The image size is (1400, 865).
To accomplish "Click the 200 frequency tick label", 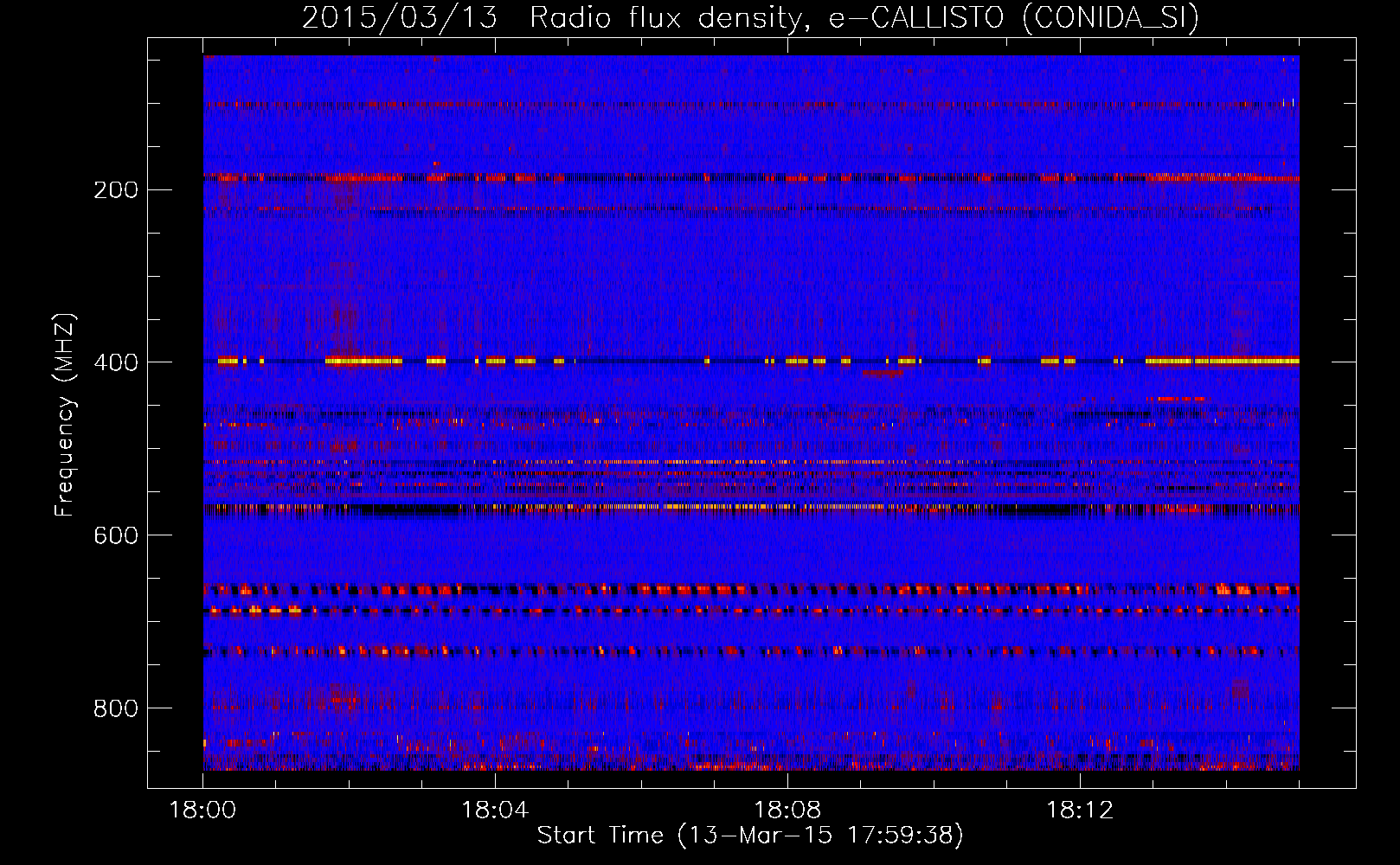I will (115, 189).
